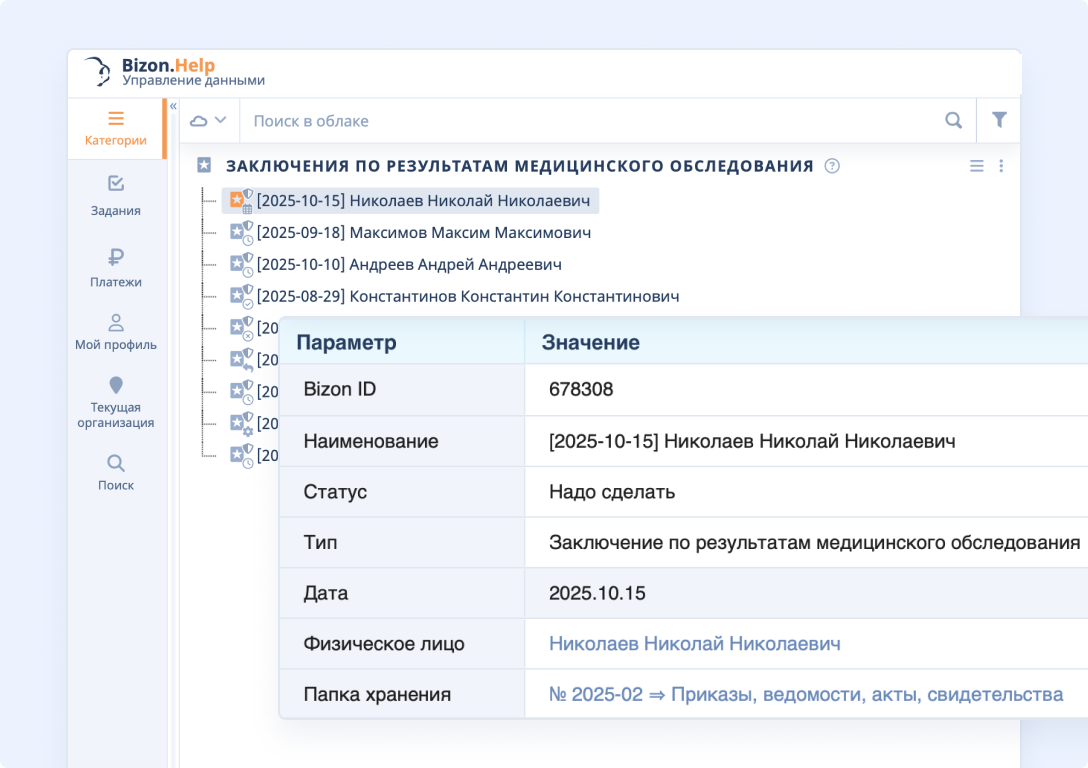The image size is (1088, 768).
Task: Select the [2025-09-18] Максимов tree entry
Action: coord(420,232)
